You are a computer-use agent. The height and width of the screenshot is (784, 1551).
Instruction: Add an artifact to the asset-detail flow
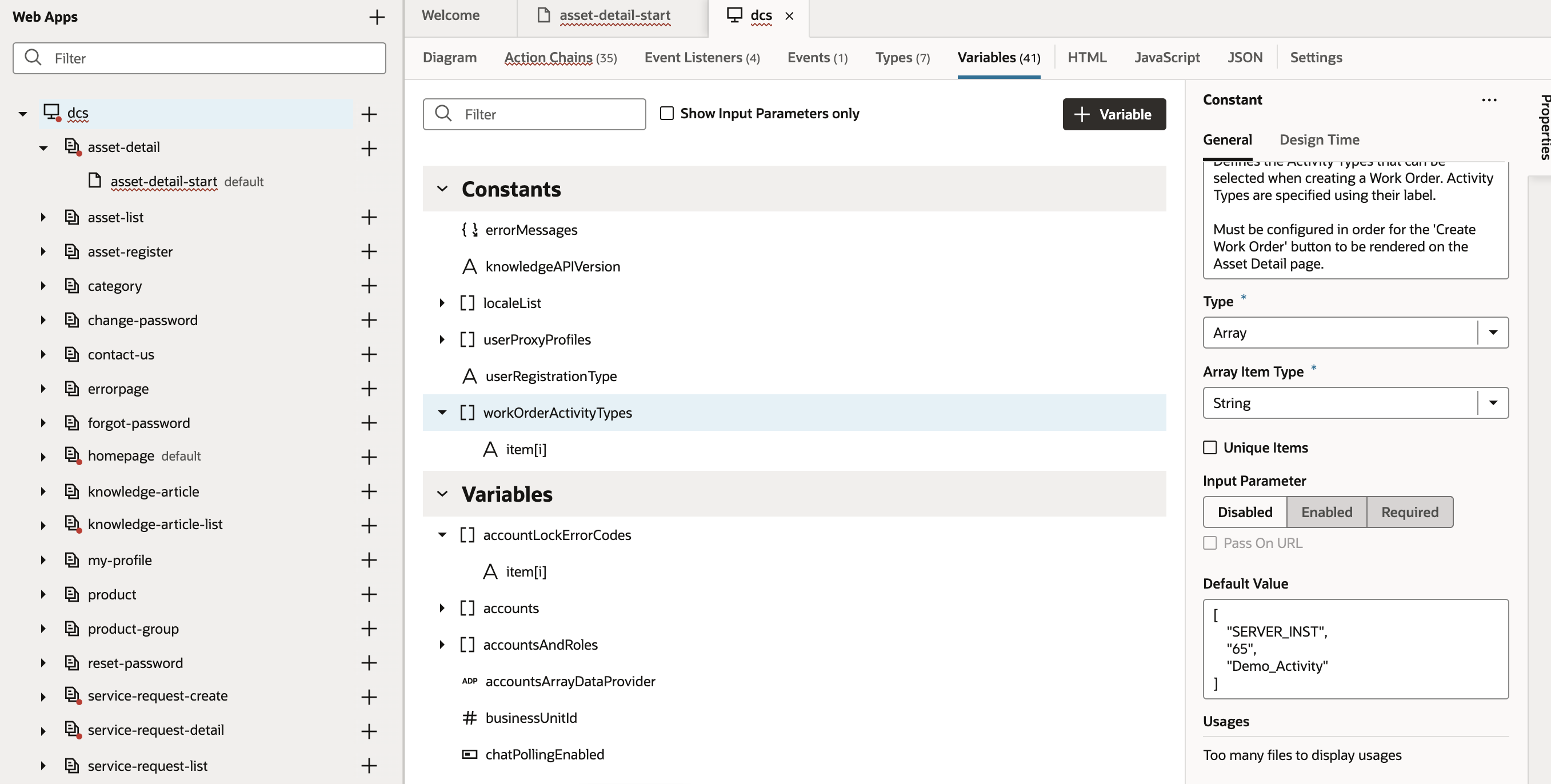pos(369,148)
